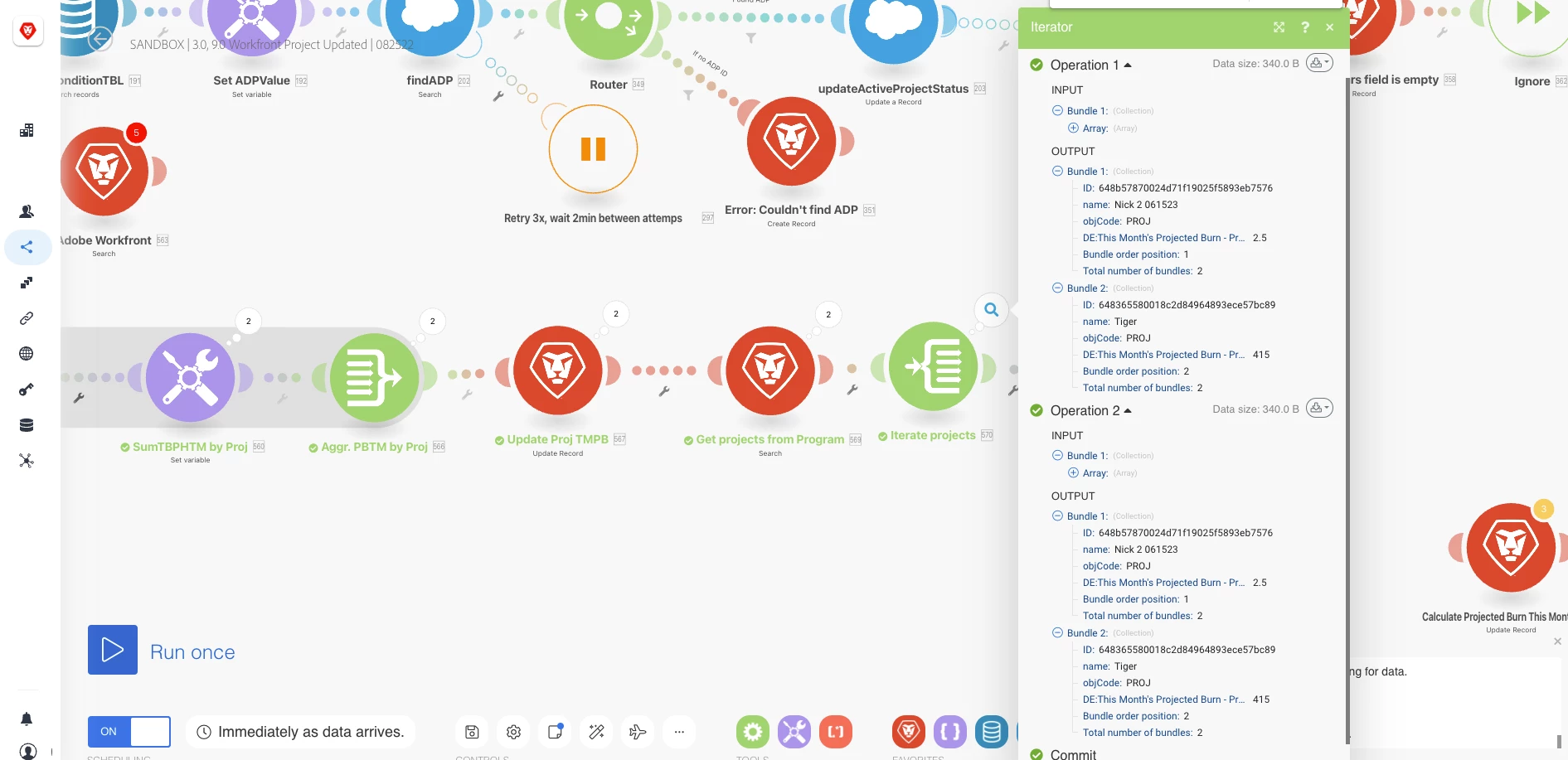Click wrench between Update Proj TMPB and Get projects
Image resolution: width=1568 pixels, height=760 pixels.
click(664, 391)
